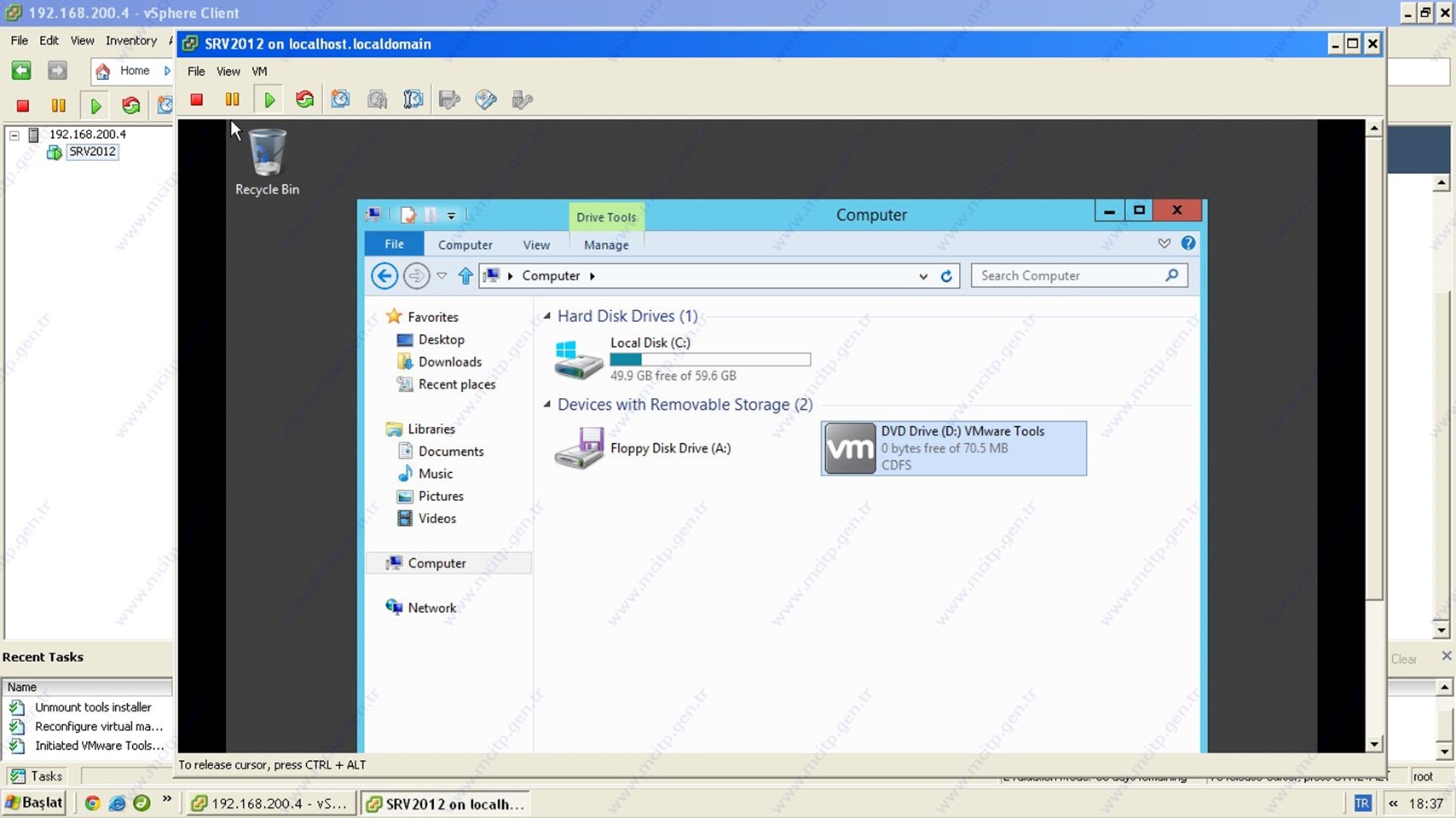Open Inventory menu in vSphere Client
The width and height of the screenshot is (1456, 818).
[131, 41]
